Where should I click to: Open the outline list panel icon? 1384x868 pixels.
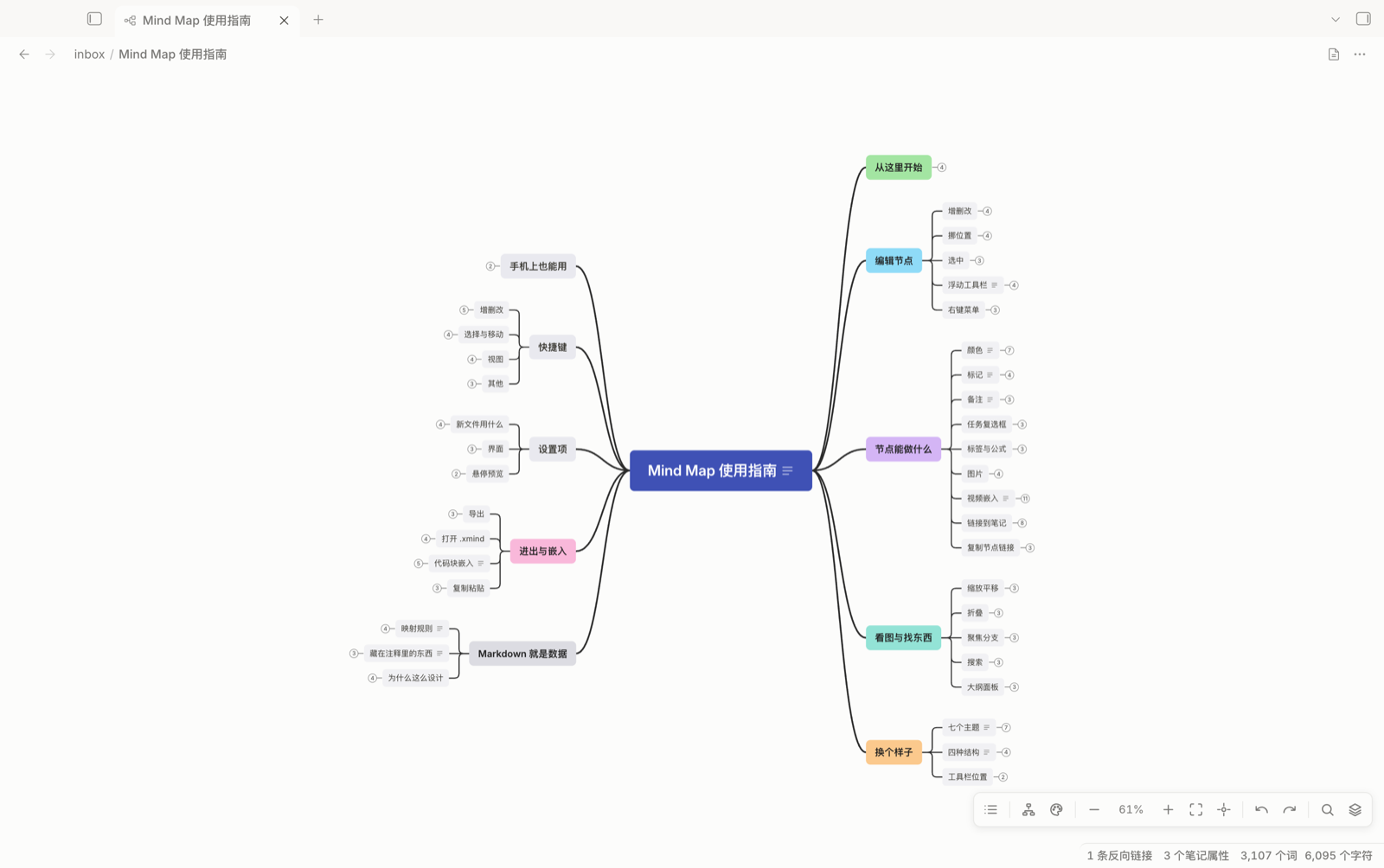click(x=991, y=810)
